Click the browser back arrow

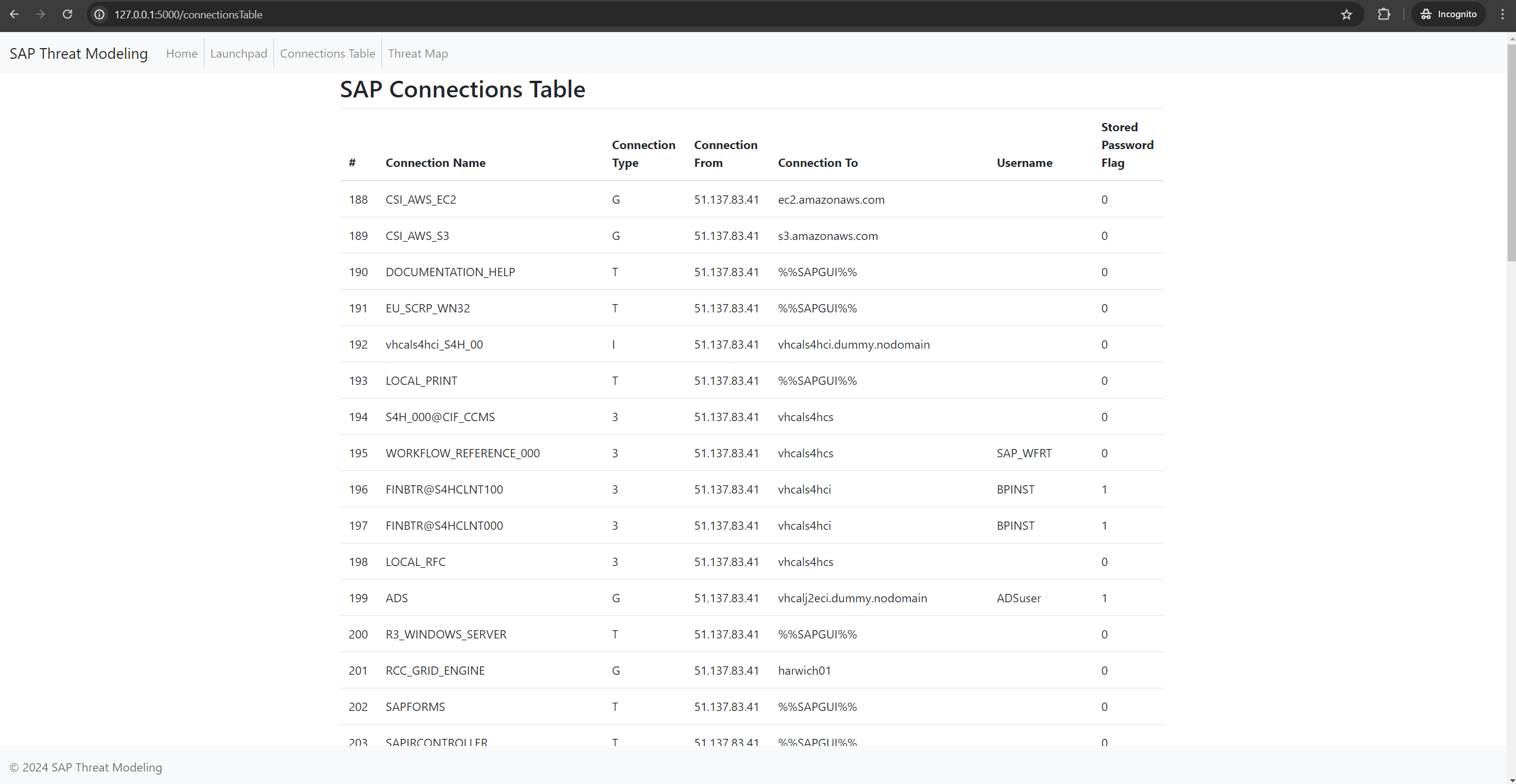(14, 14)
